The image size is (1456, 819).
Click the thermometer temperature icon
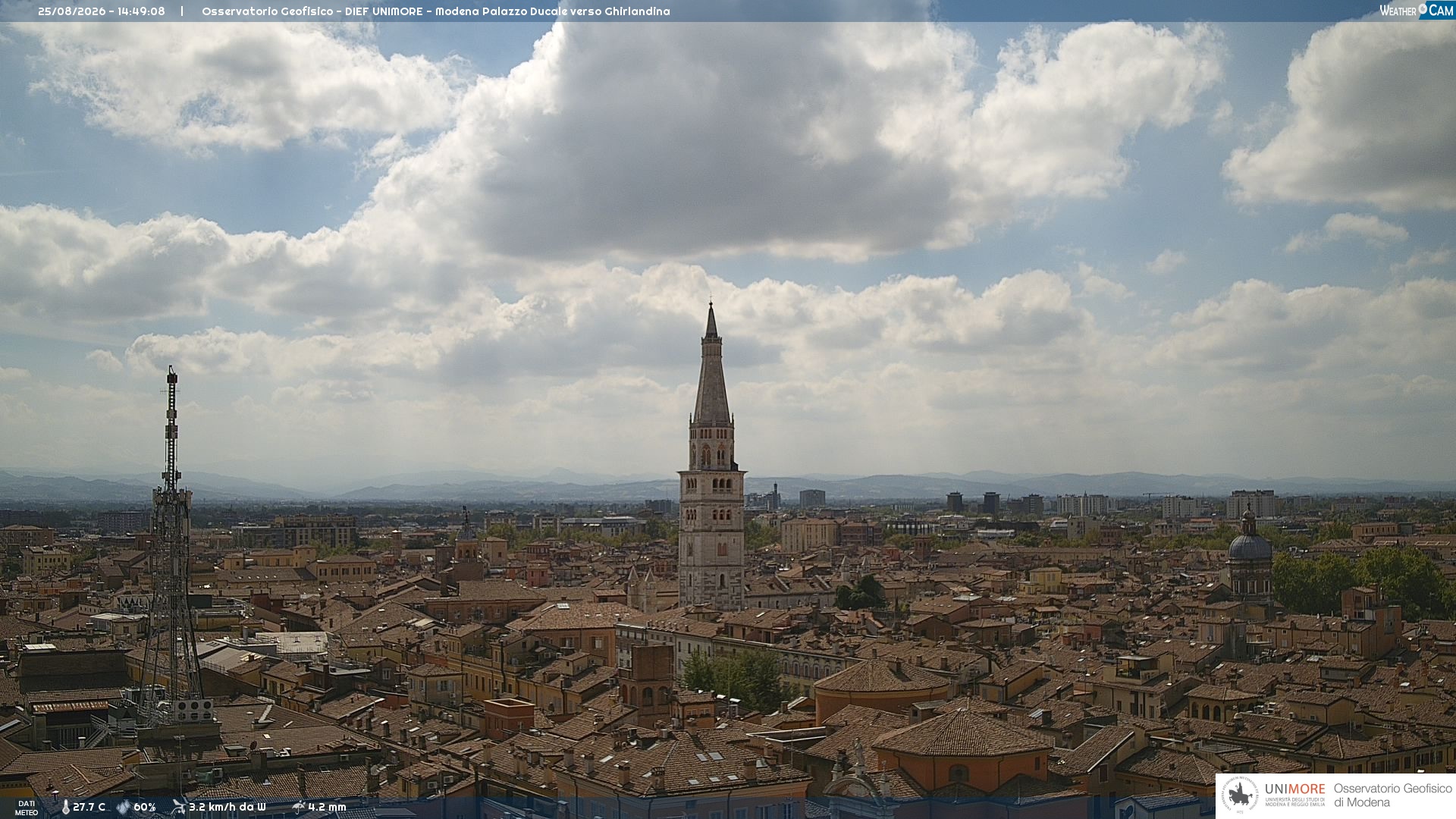(x=65, y=808)
